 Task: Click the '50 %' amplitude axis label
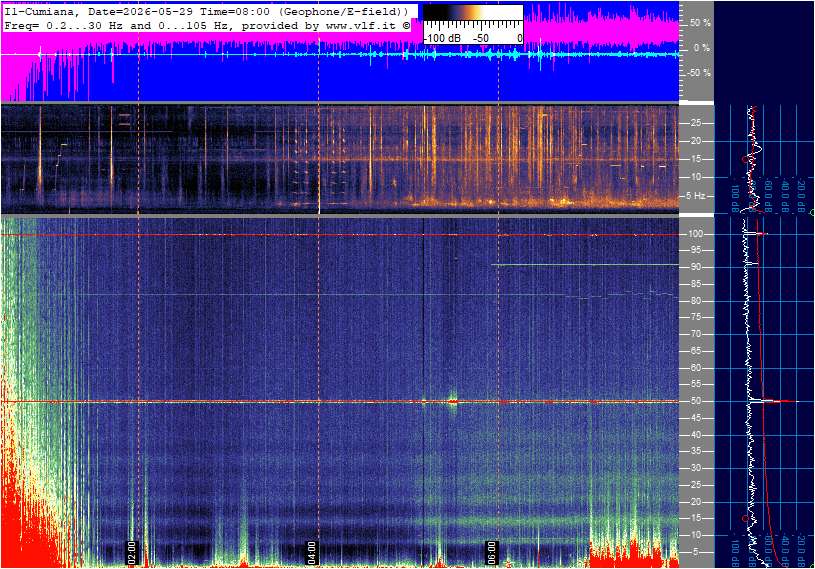(x=700, y=23)
